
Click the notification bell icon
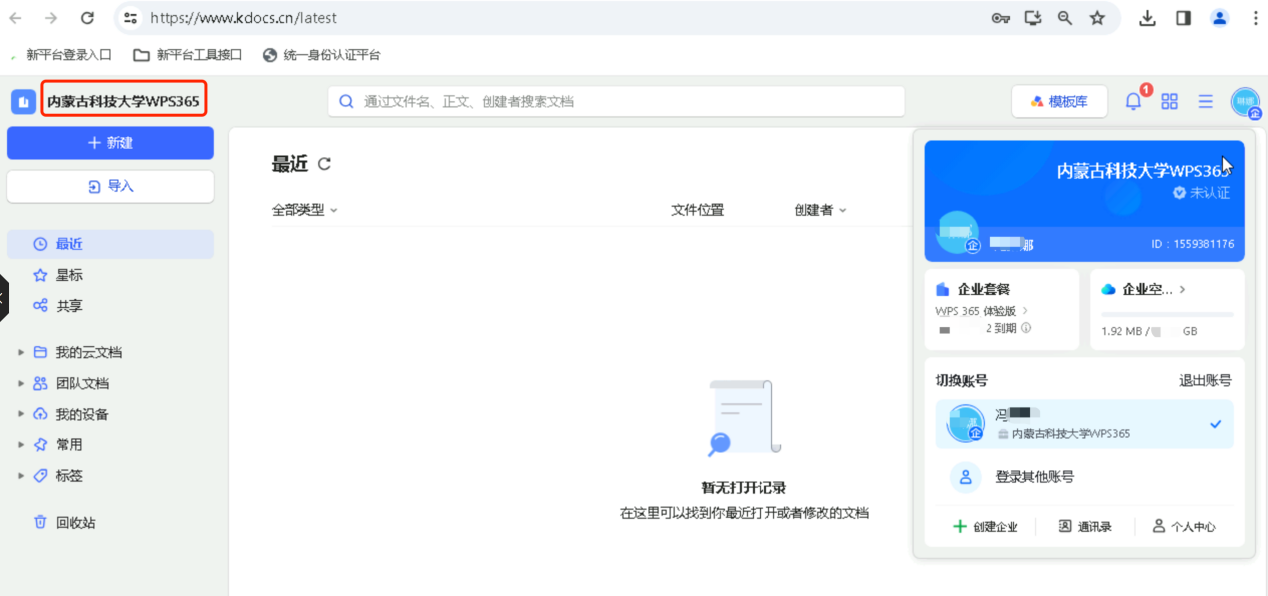click(1131, 100)
